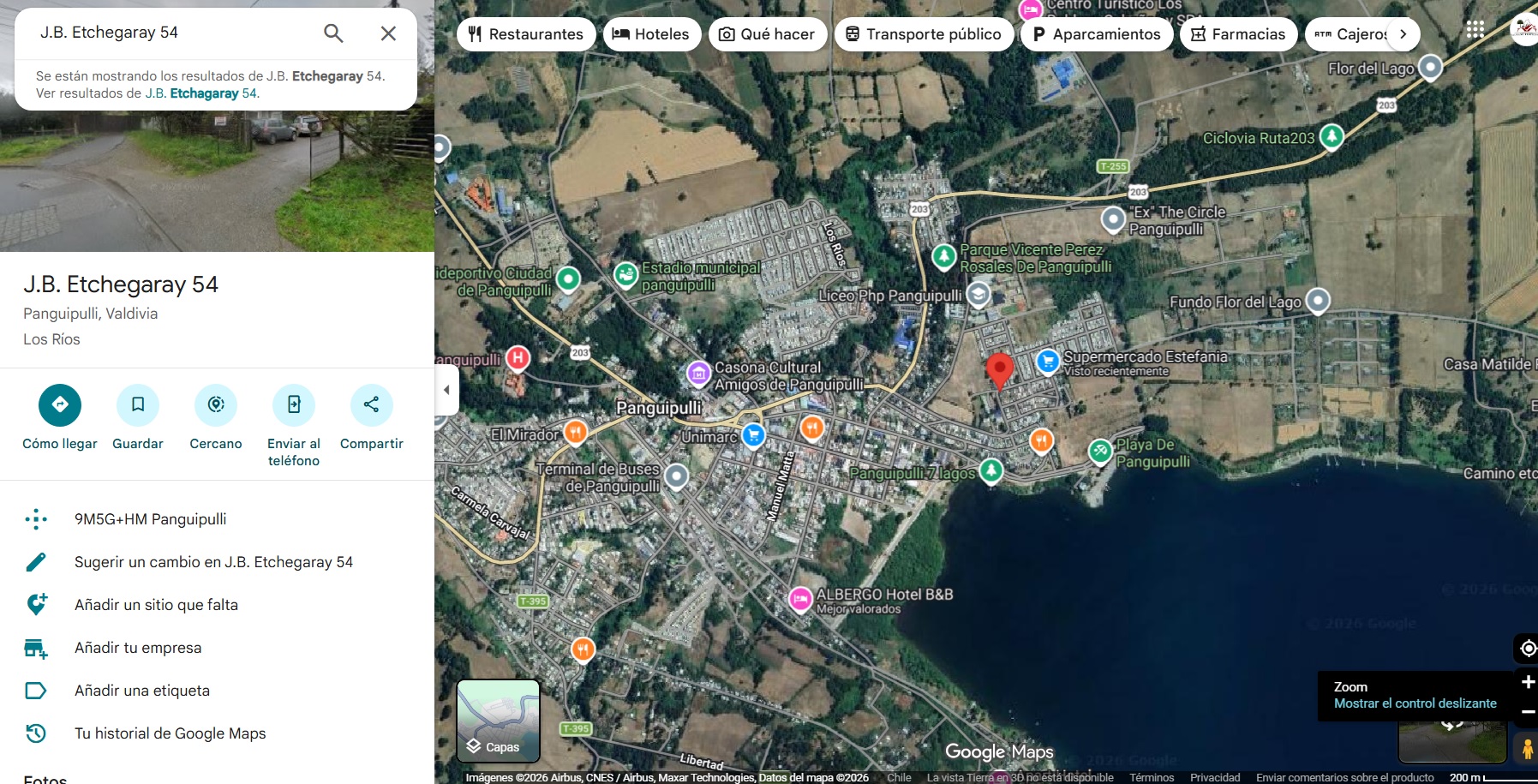Click Enviar comentarios sobre el producto

[x=1345, y=777]
